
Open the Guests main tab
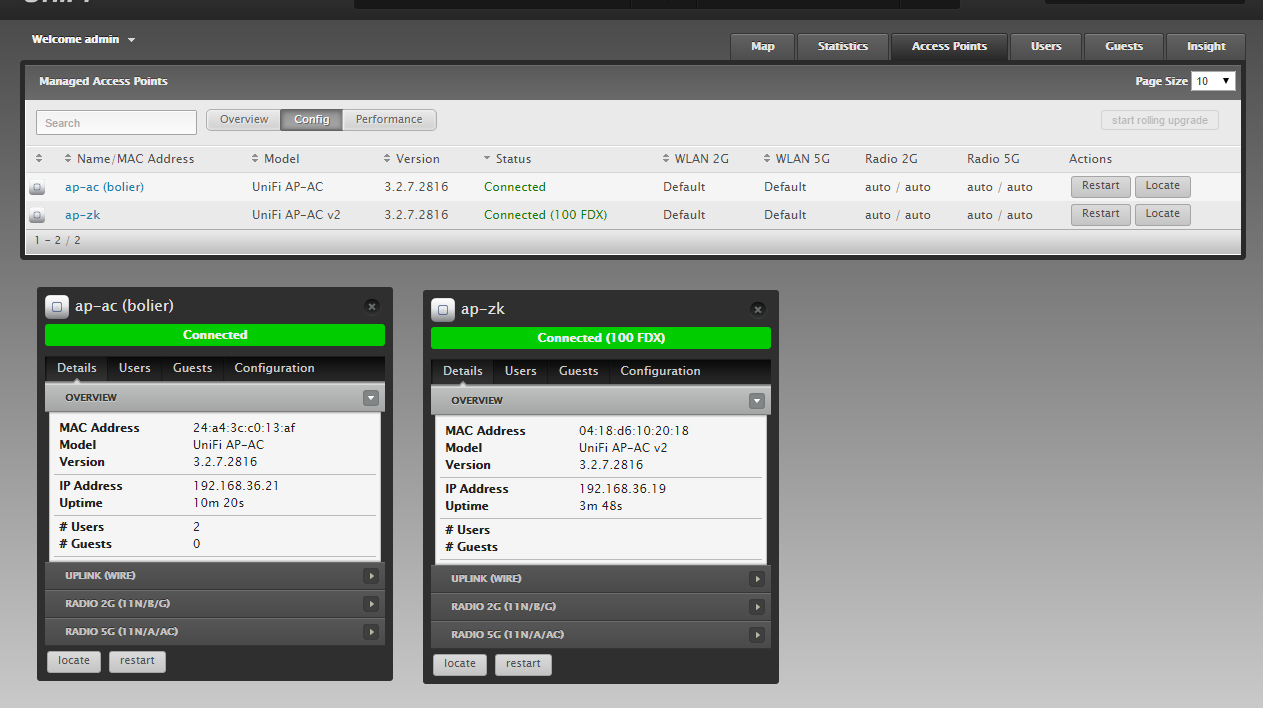[1124, 47]
